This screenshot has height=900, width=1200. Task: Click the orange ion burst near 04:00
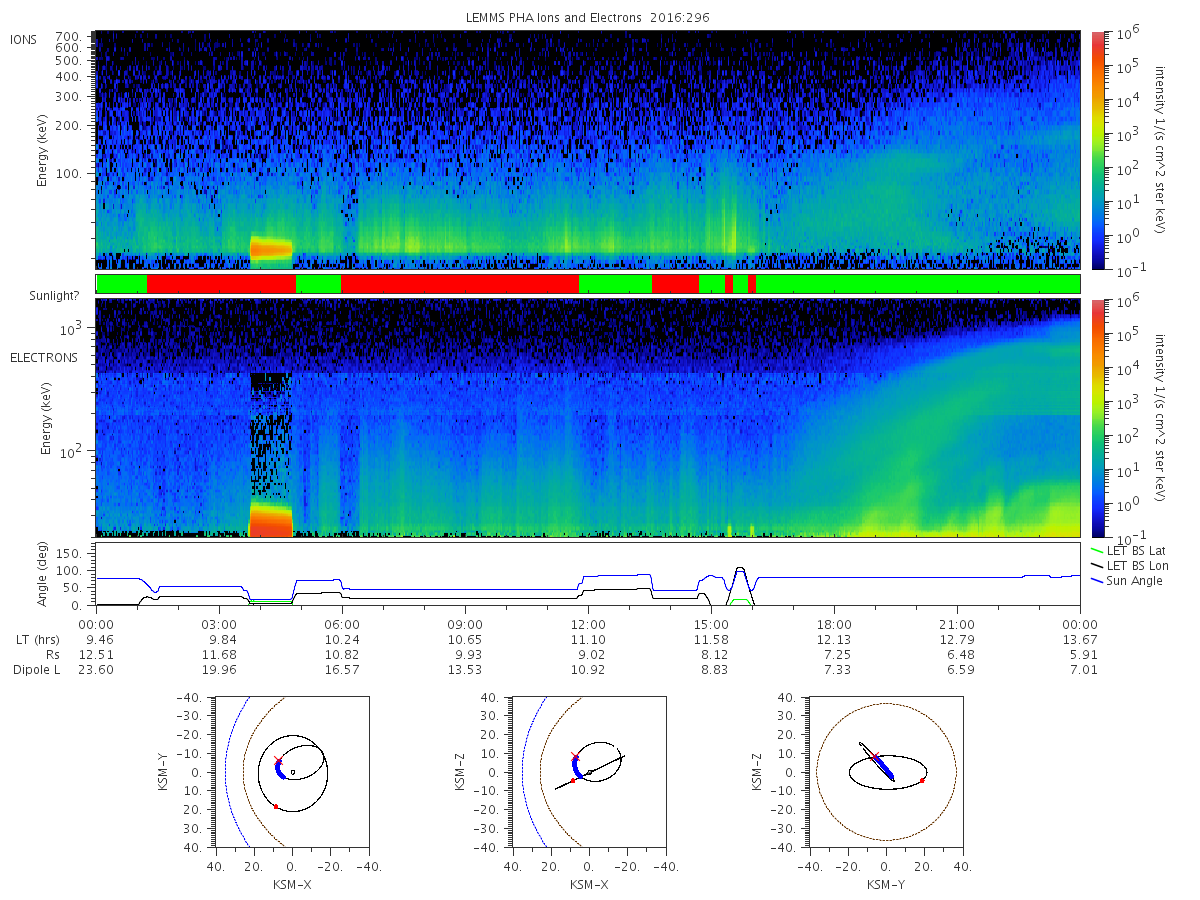point(271,248)
